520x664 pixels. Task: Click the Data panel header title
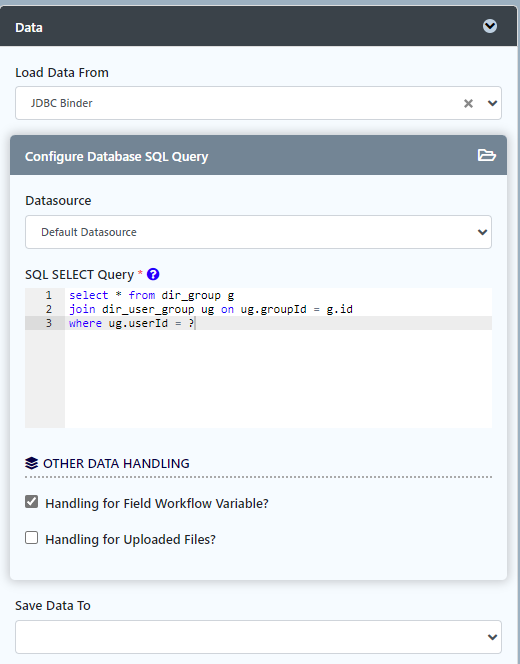pyautogui.click(x=29, y=28)
